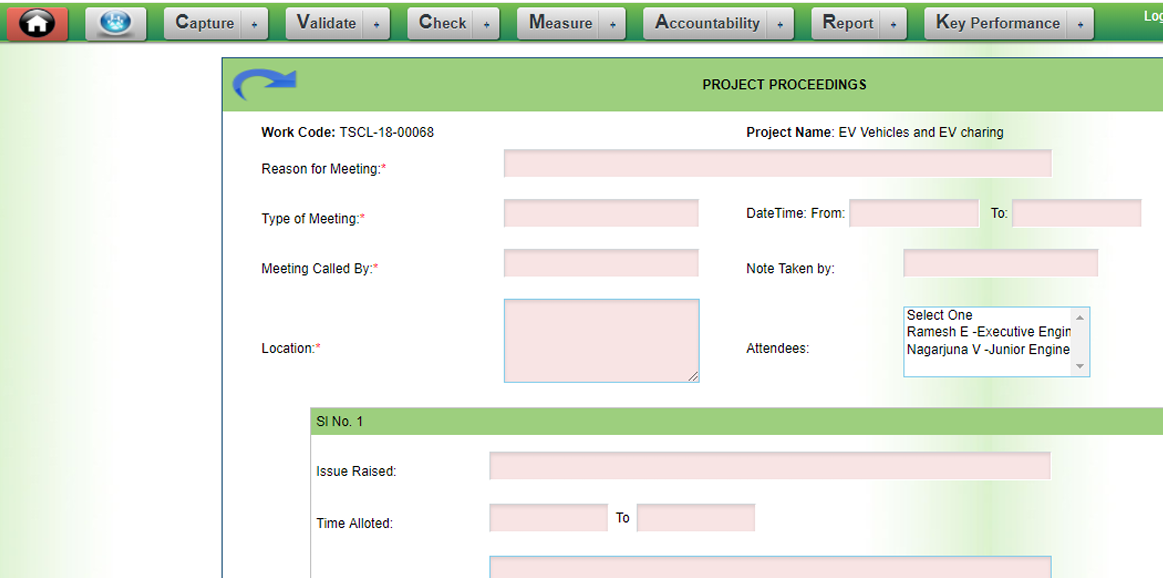Click the globe icon button
Viewport: 1163px width, 578px height.
tap(116, 23)
